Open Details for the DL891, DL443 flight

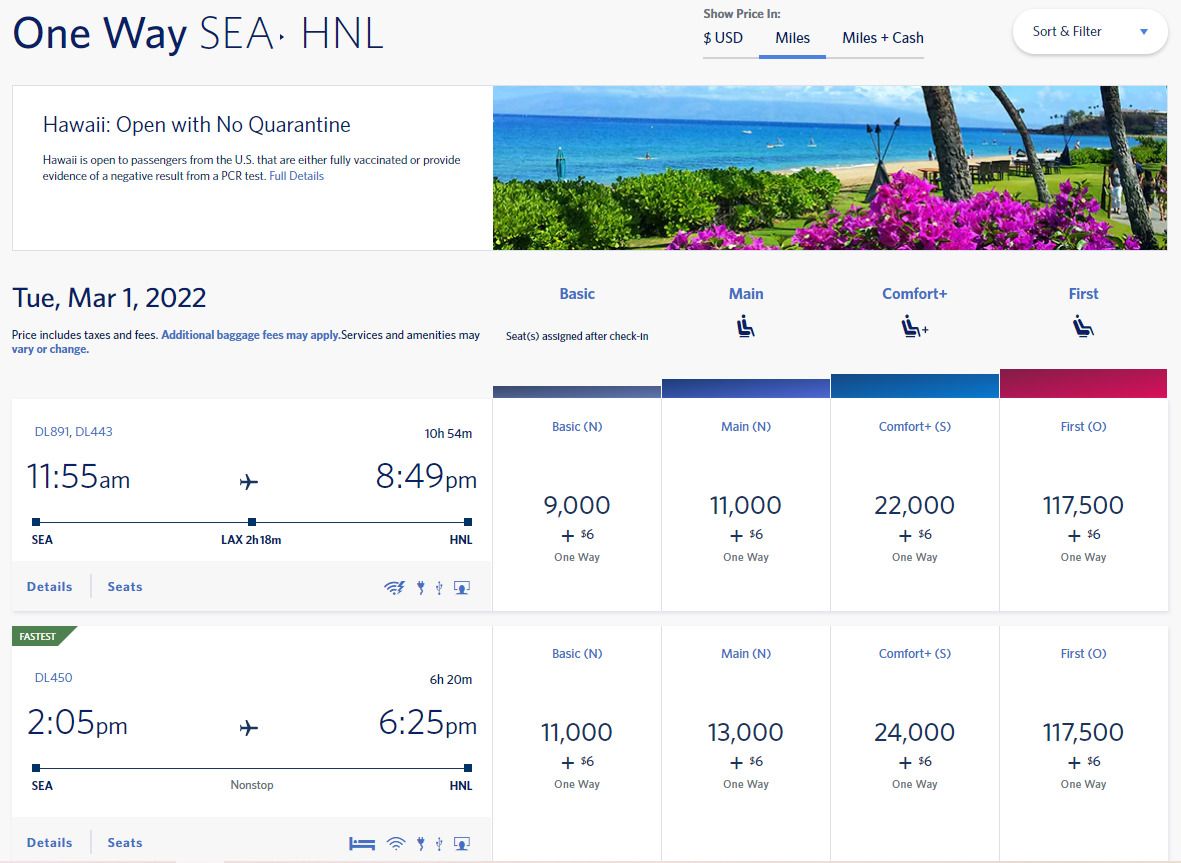pyautogui.click(x=50, y=587)
